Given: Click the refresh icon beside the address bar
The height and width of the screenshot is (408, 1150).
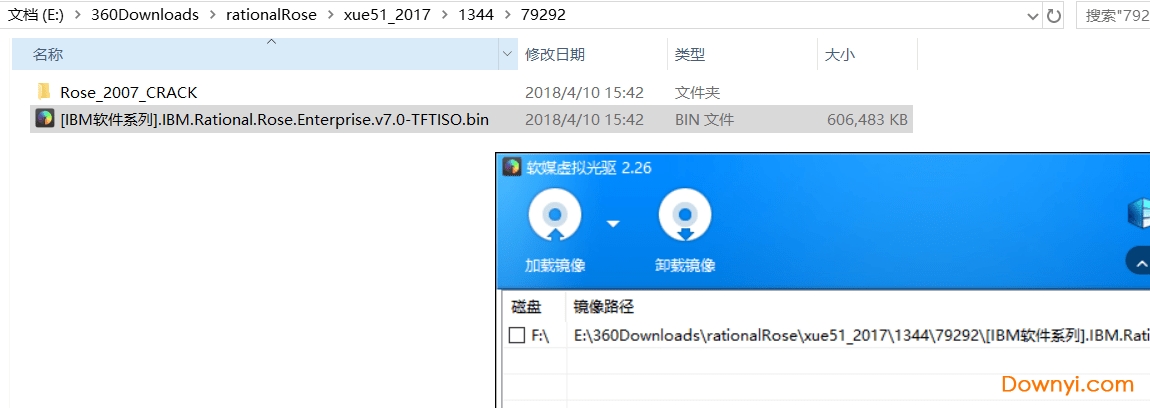Looking at the screenshot, I should click(x=1054, y=15).
